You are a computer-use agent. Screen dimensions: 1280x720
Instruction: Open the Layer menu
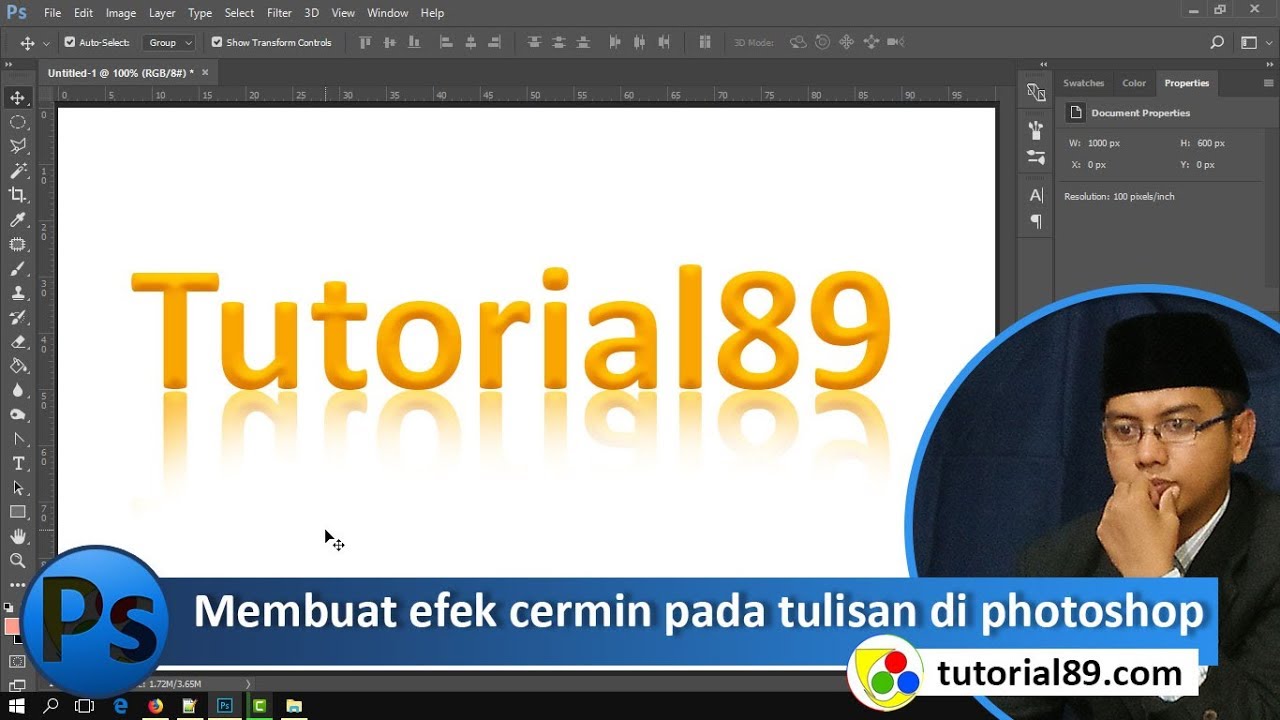(162, 13)
